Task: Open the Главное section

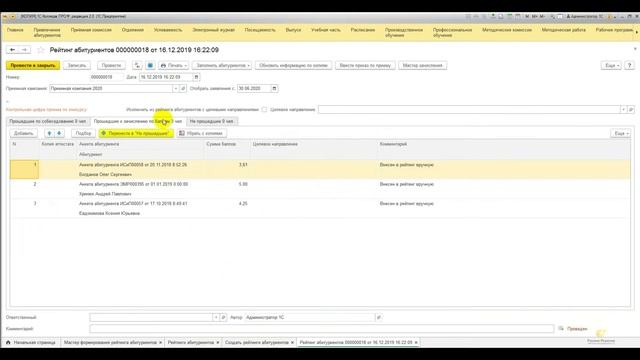Action: (x=15, y=30)
